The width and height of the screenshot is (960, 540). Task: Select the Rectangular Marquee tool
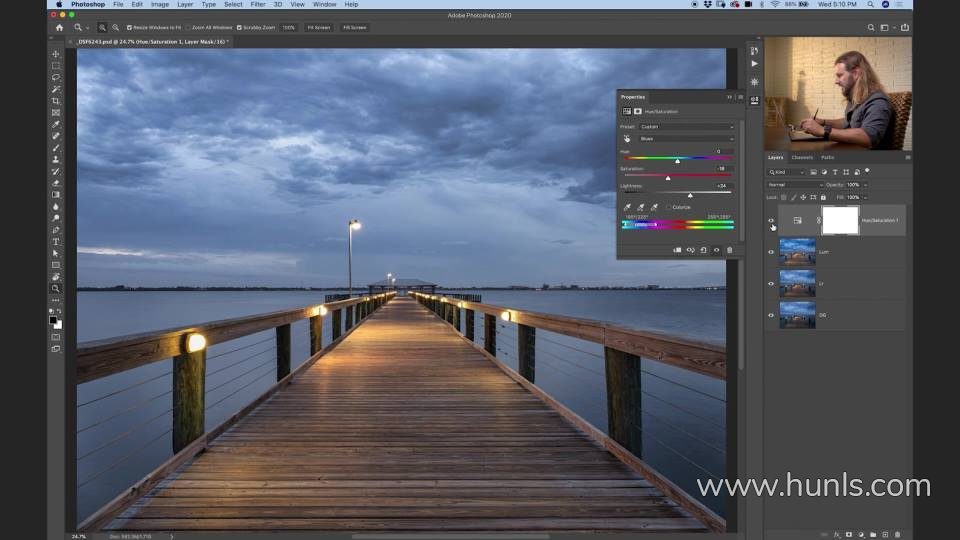pyautogui.click(x=56, y=66)
